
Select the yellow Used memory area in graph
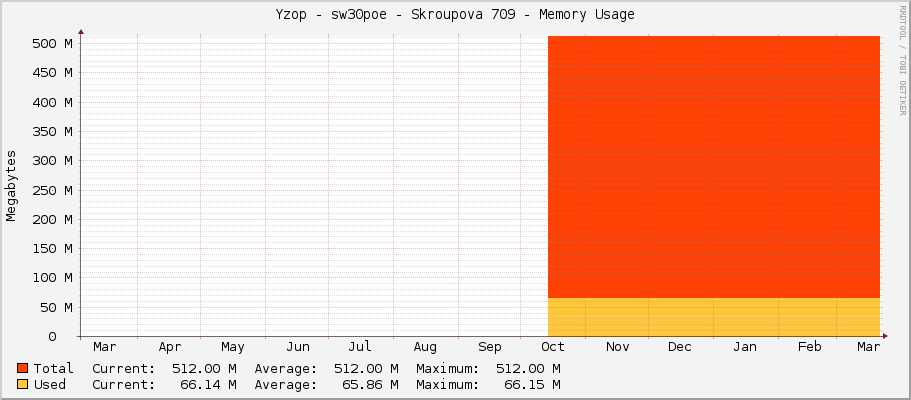714,317
